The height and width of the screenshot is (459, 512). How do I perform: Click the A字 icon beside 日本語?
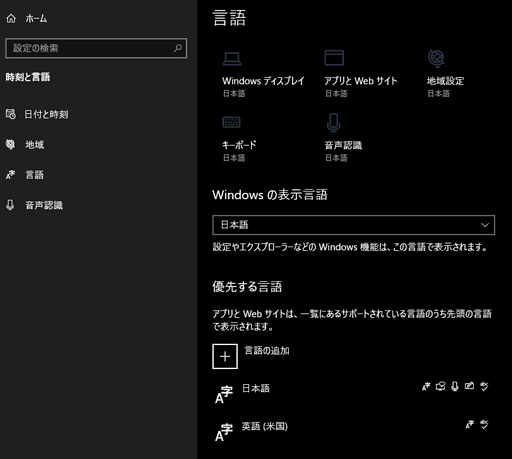point(224,395)
